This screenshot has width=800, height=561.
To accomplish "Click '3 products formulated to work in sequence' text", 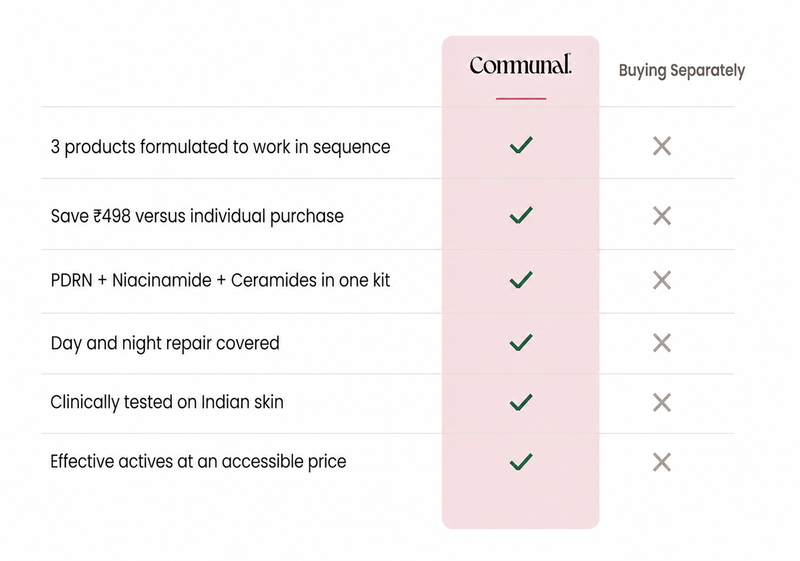I will [220, 147].
